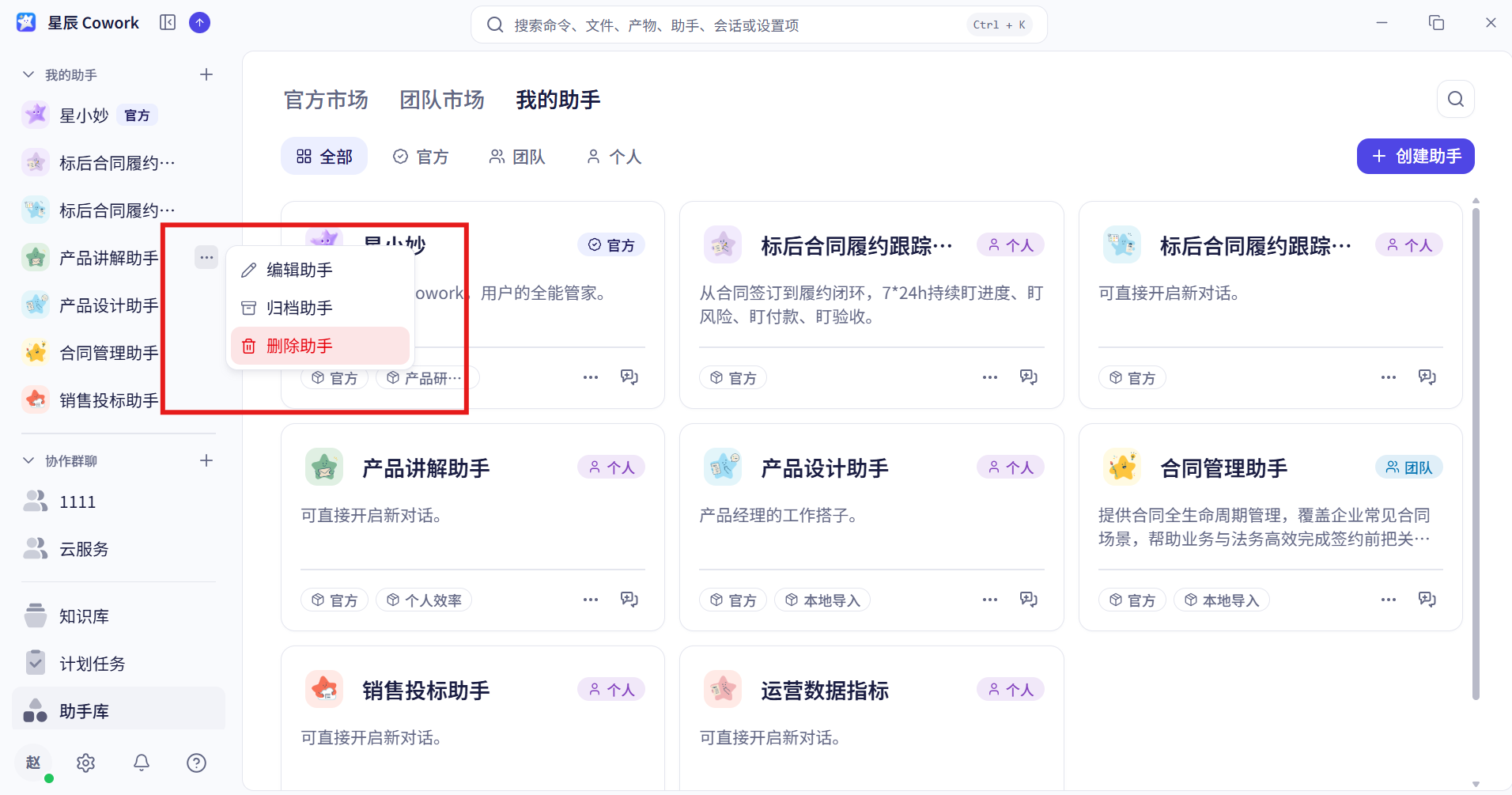The image size is (1512, 795).
Task: Open more options on 合同管理助手 card
Action: [1389, 600]
